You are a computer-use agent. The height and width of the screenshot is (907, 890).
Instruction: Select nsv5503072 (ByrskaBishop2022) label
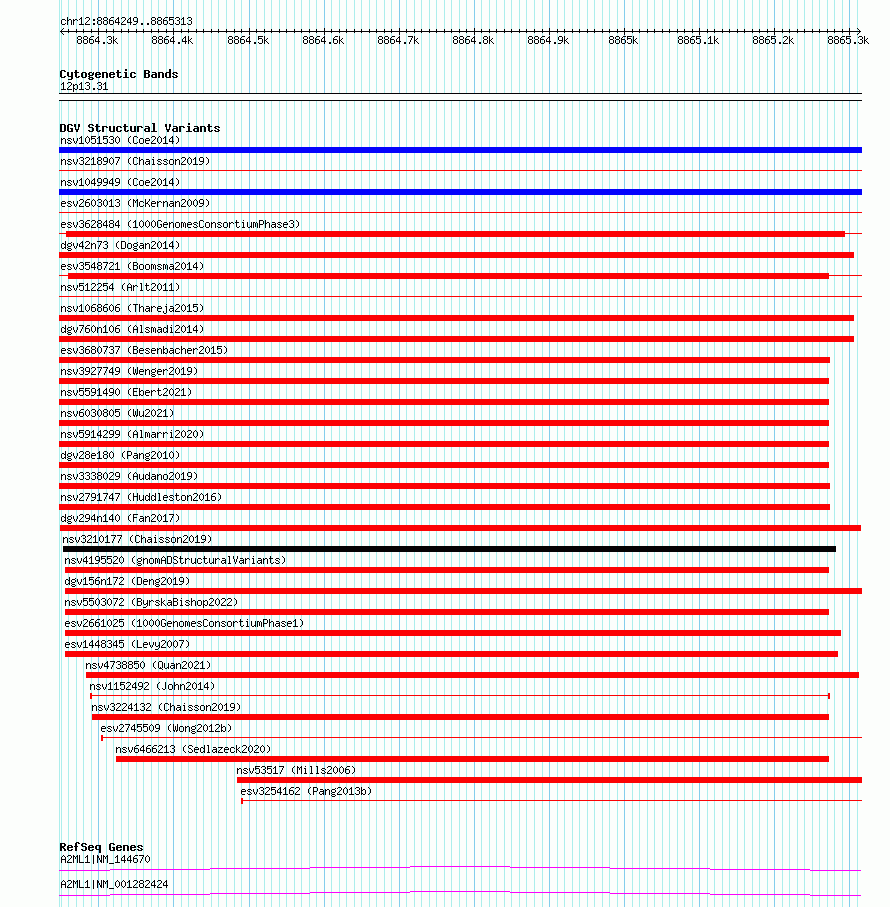(x=152, y=603)
